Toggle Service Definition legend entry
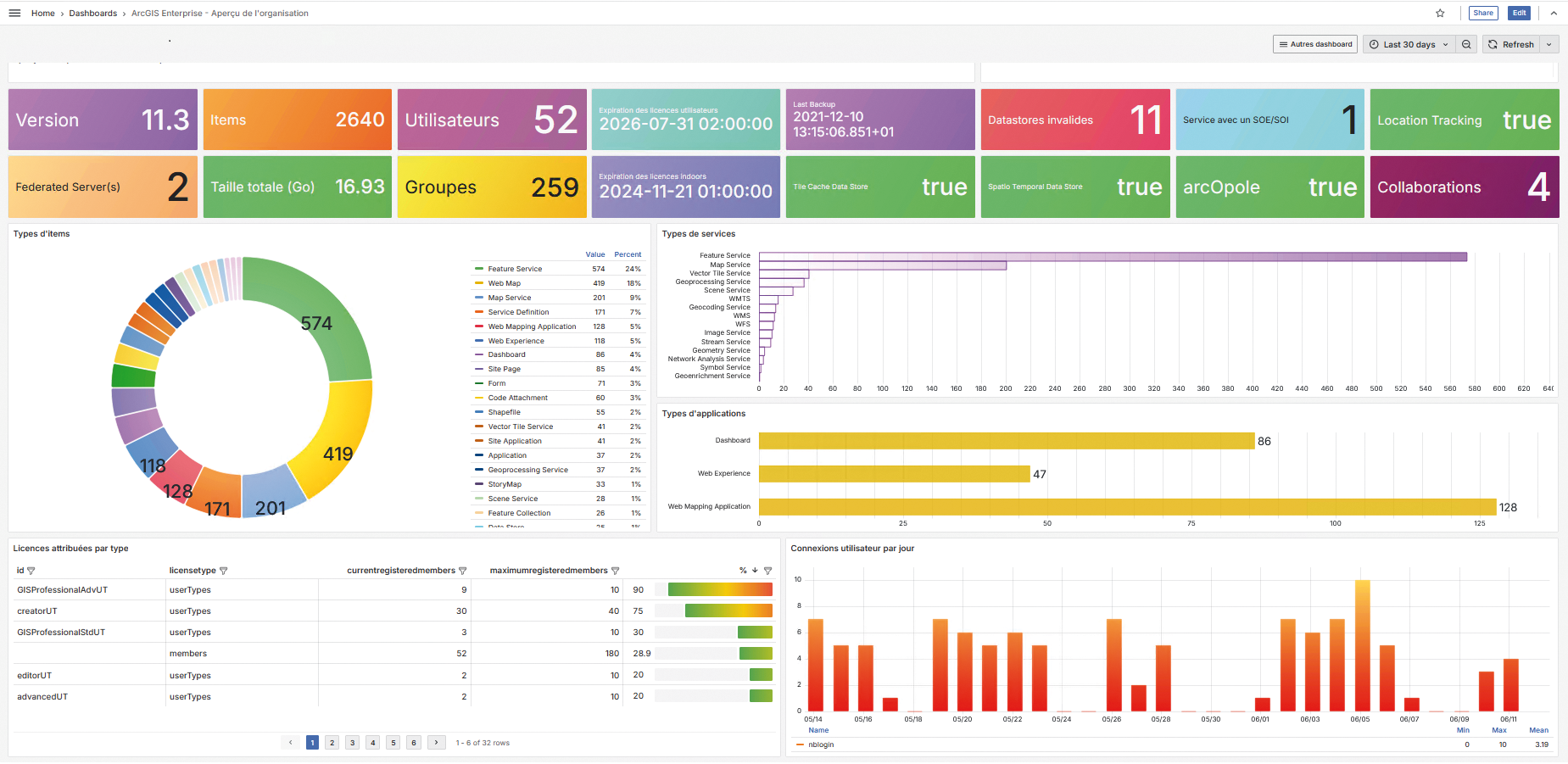The height and width of the screenshot is (764, 1568). tap(518, 312)
